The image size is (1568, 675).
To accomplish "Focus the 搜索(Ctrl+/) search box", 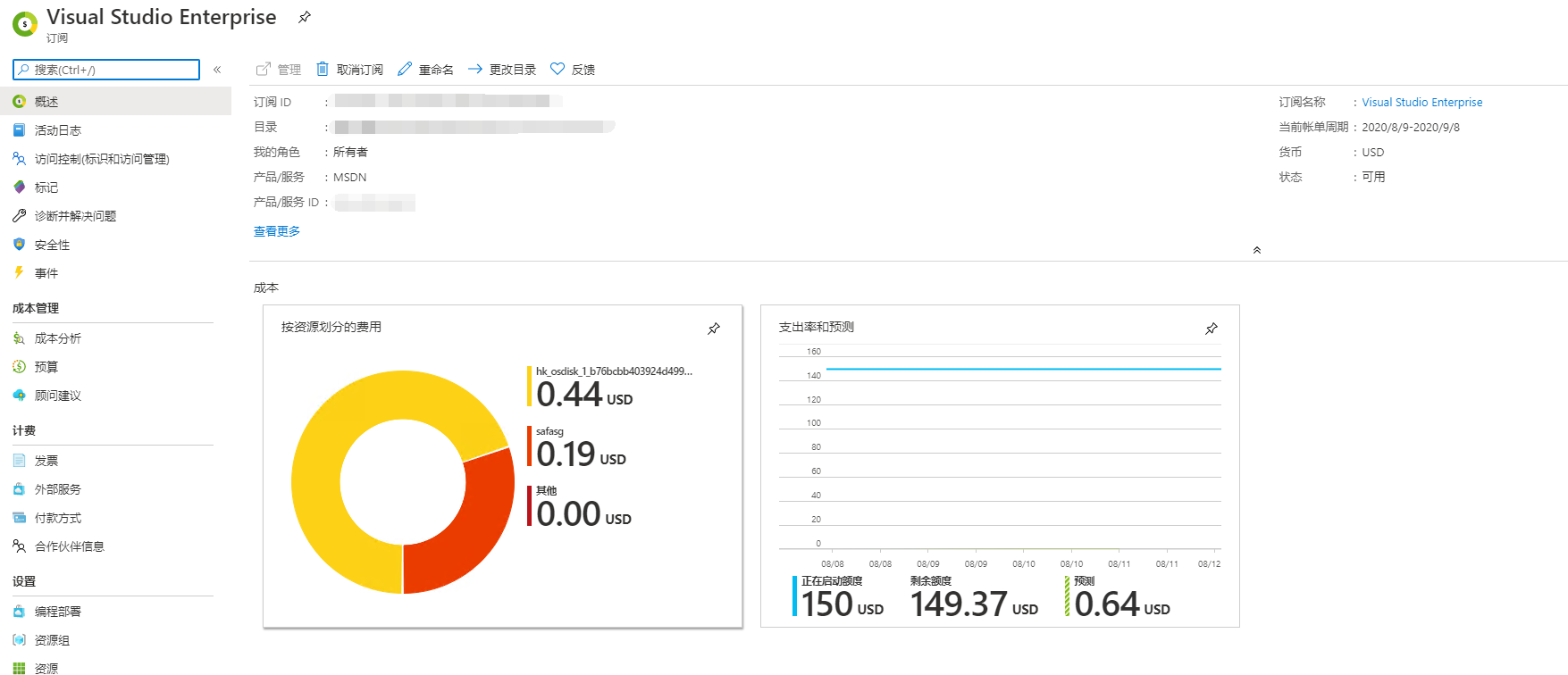I will [x=106, y=70].
